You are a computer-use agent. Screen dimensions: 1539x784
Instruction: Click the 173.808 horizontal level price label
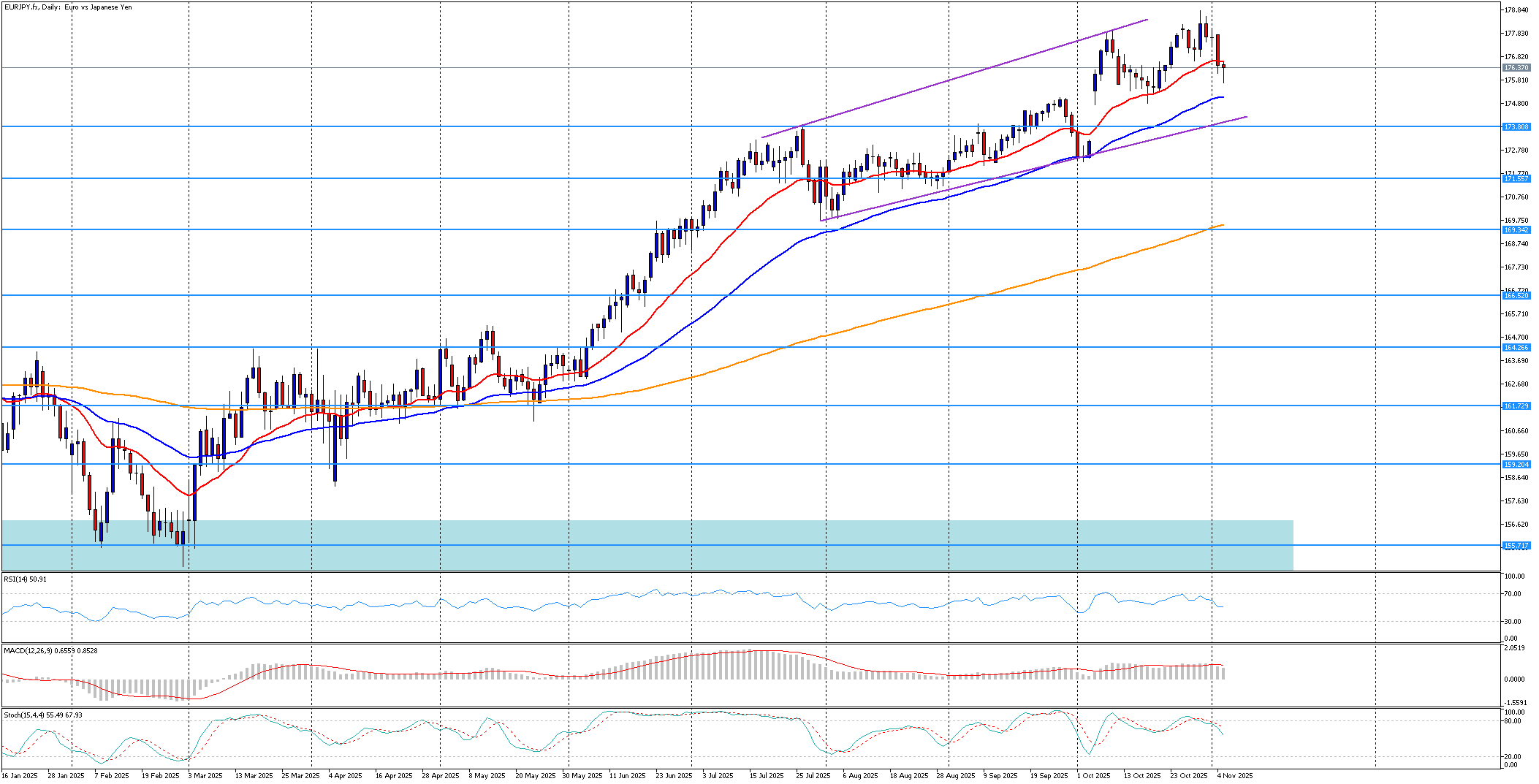tap(1516, 127)
